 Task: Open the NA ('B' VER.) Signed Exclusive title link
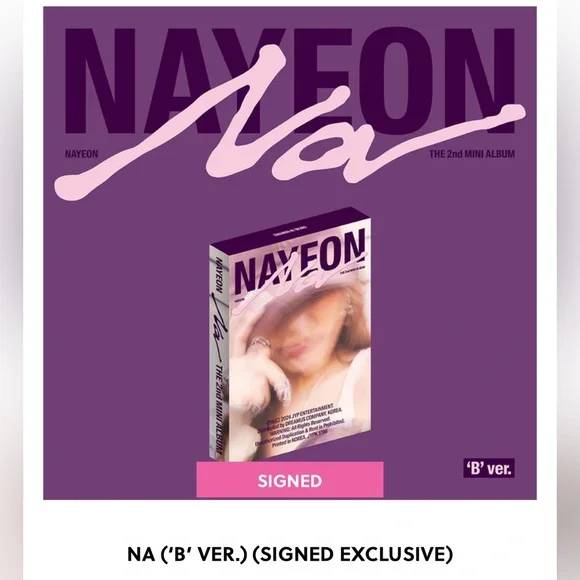[x=290, y=554]
